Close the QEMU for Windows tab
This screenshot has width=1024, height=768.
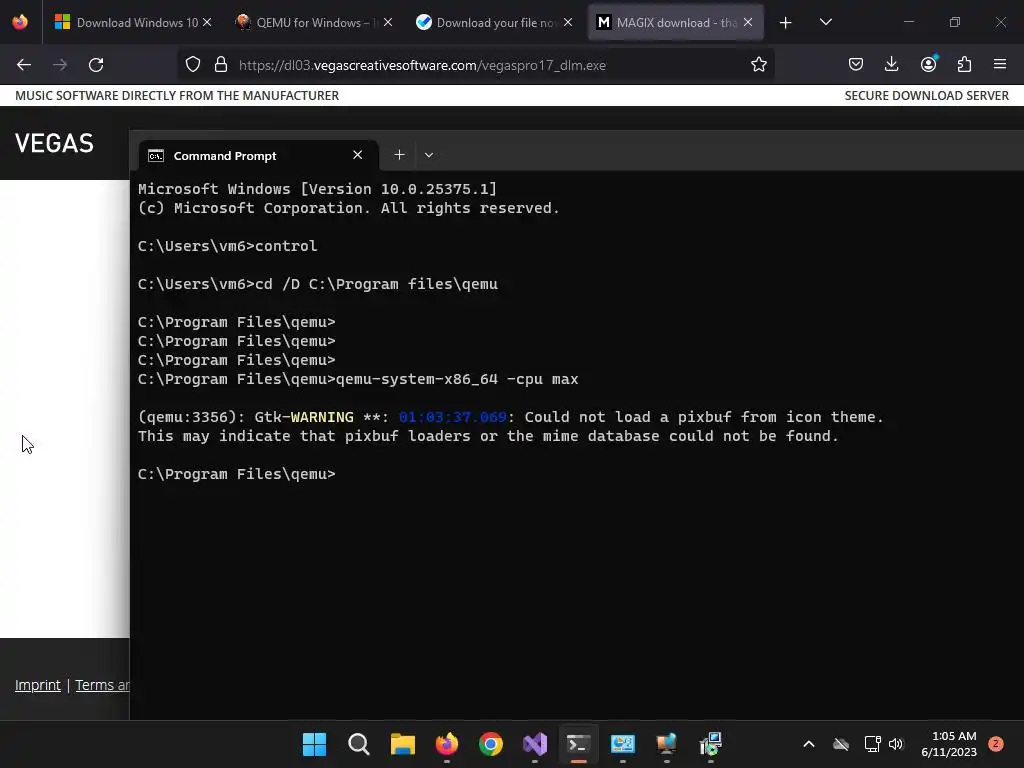point(388,22)
